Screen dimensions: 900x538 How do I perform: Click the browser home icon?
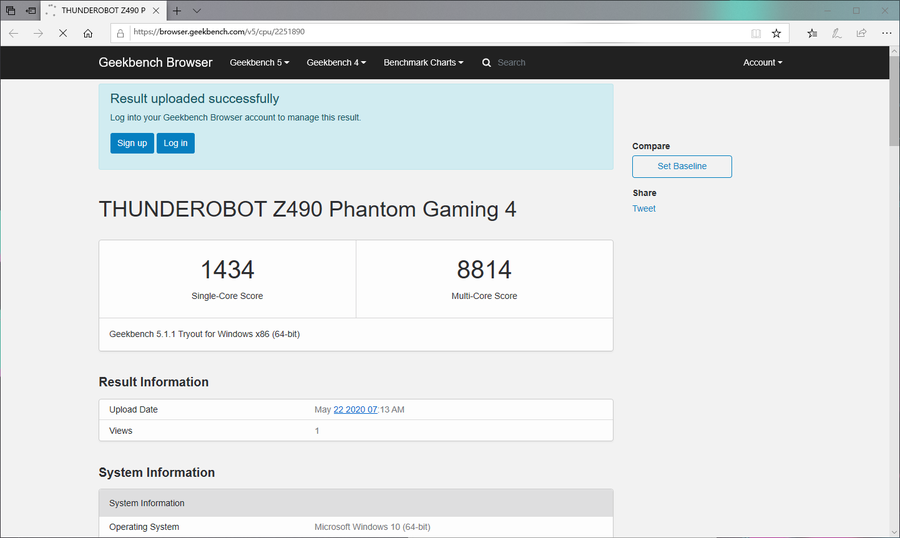[88, 33]
